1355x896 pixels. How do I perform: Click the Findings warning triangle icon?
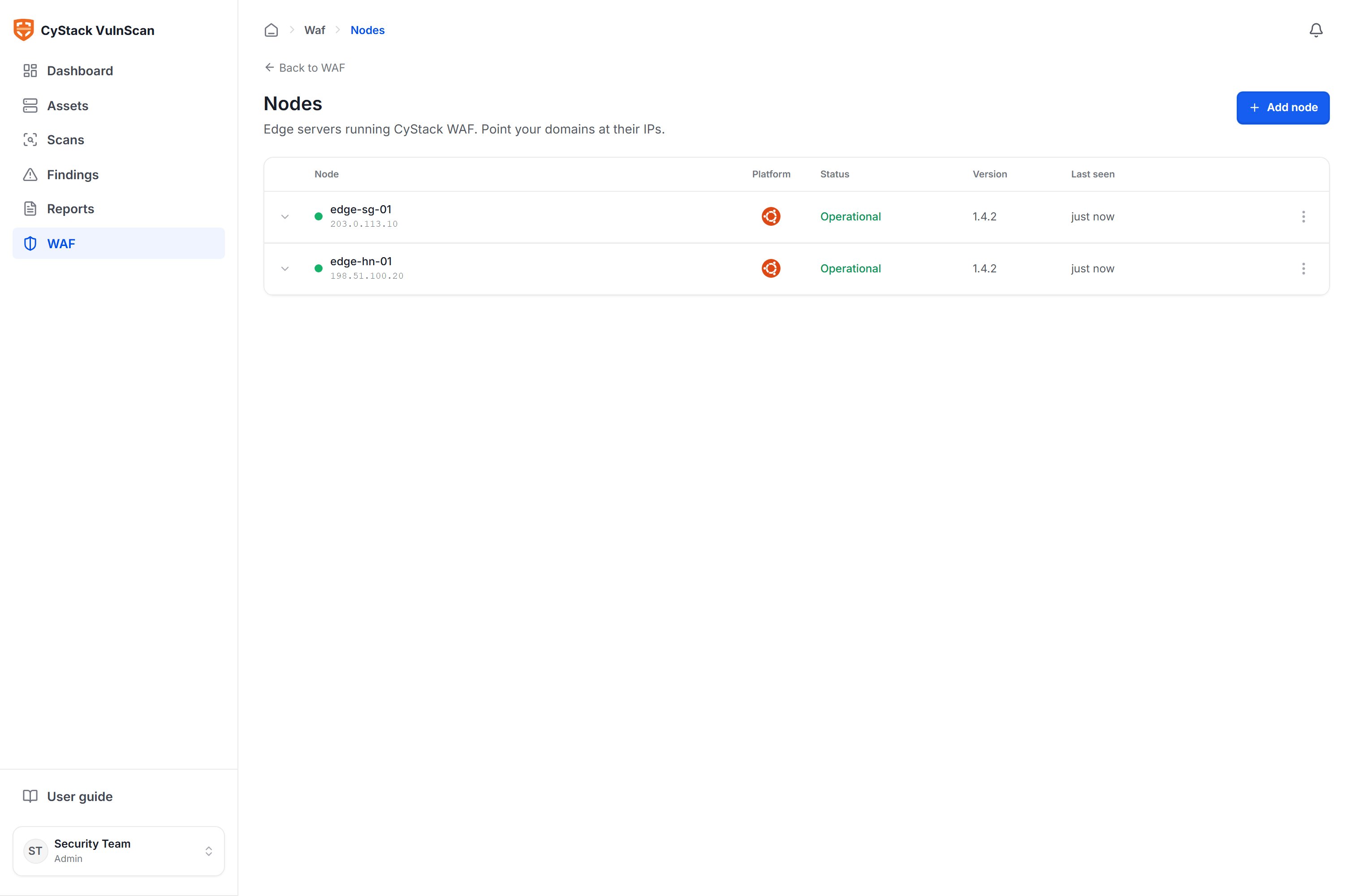point(30,175)
